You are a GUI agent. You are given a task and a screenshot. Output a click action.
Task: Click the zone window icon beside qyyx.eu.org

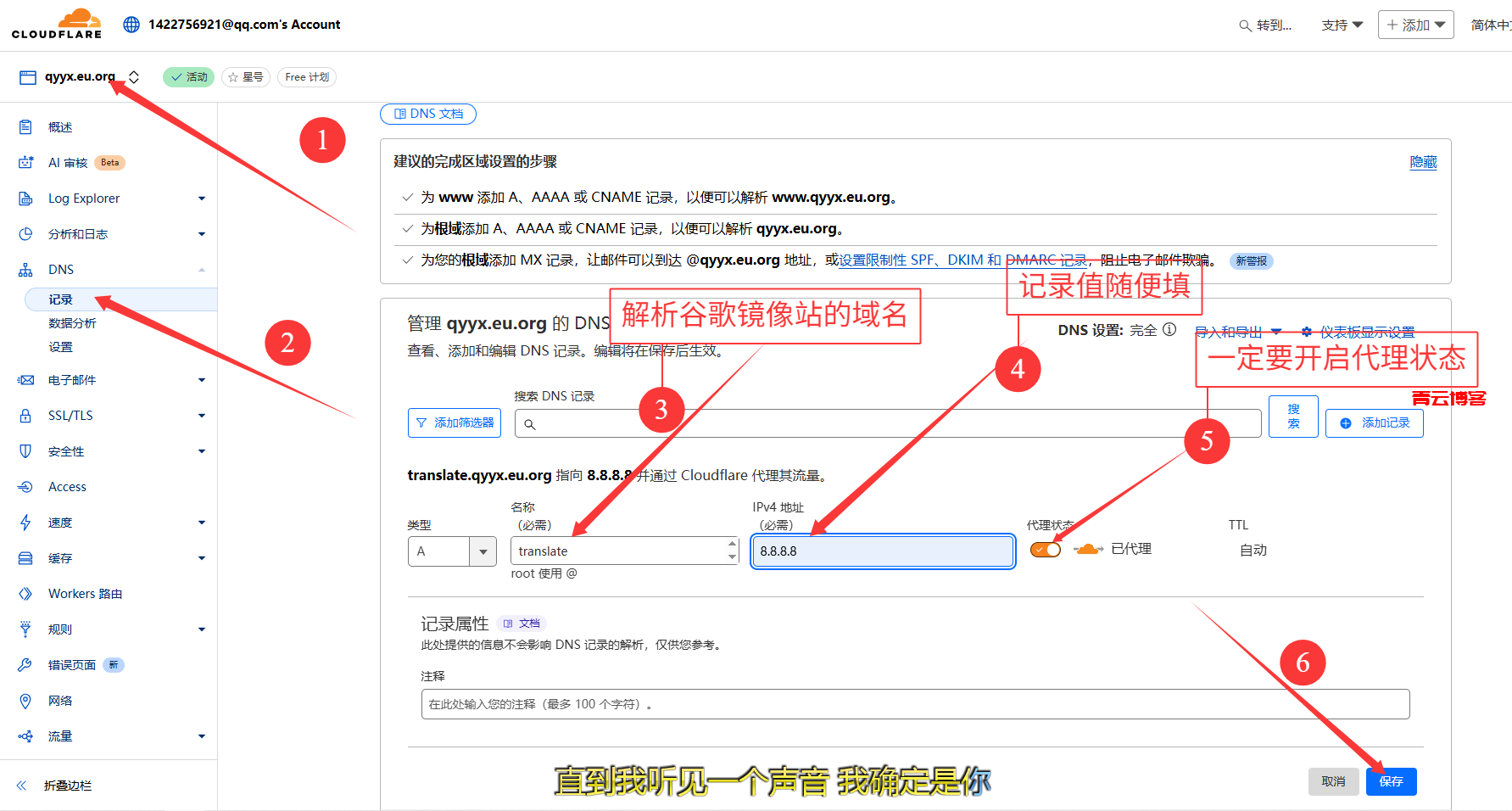coord(28,77)
